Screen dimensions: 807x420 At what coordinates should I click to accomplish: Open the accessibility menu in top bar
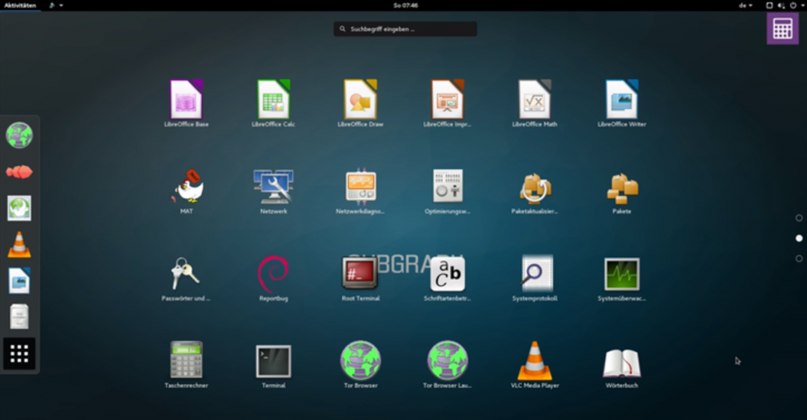click(x=56, y=5)
